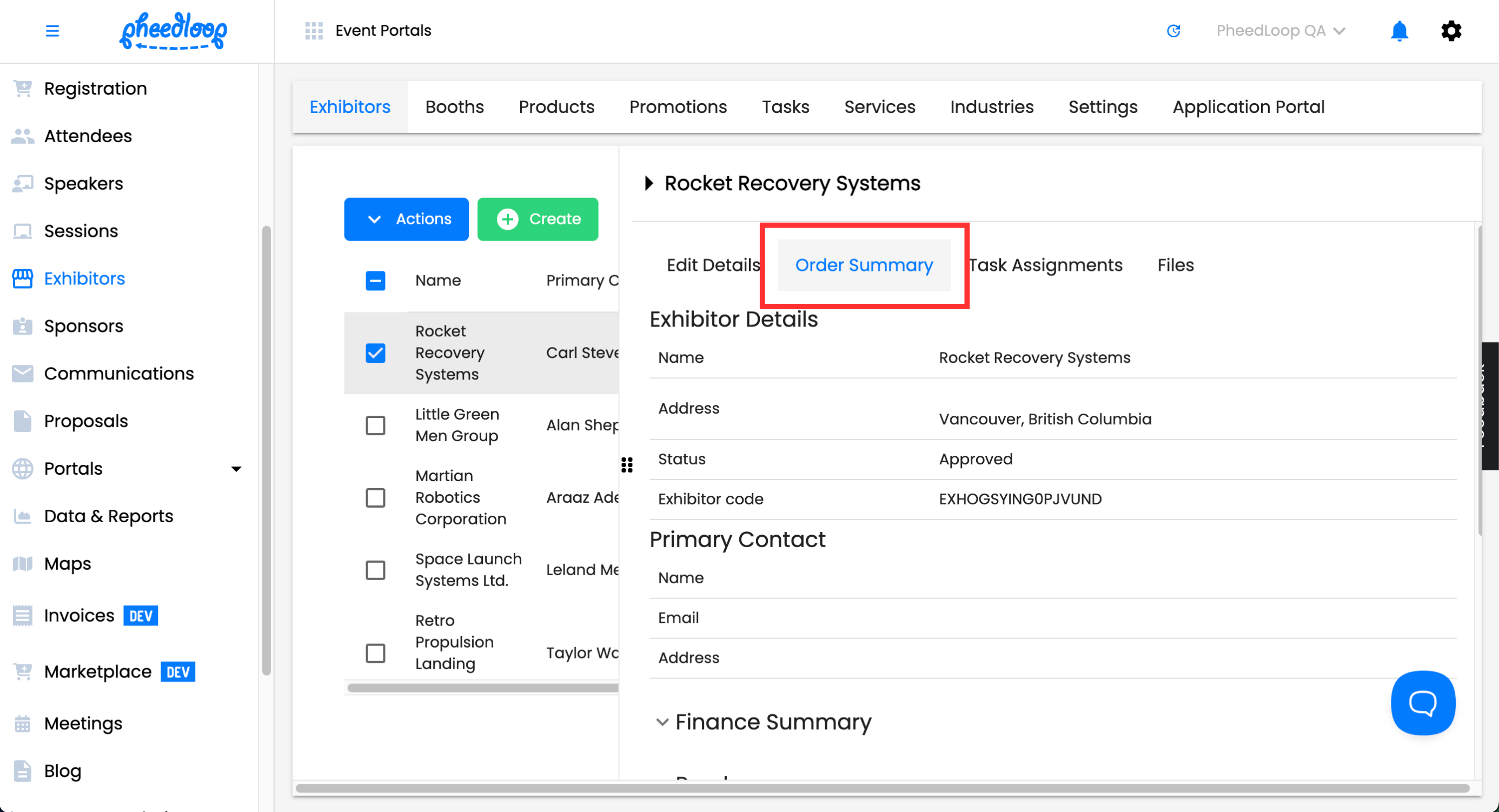Click the Speakers sidebar icon

[x=22, y=184]
